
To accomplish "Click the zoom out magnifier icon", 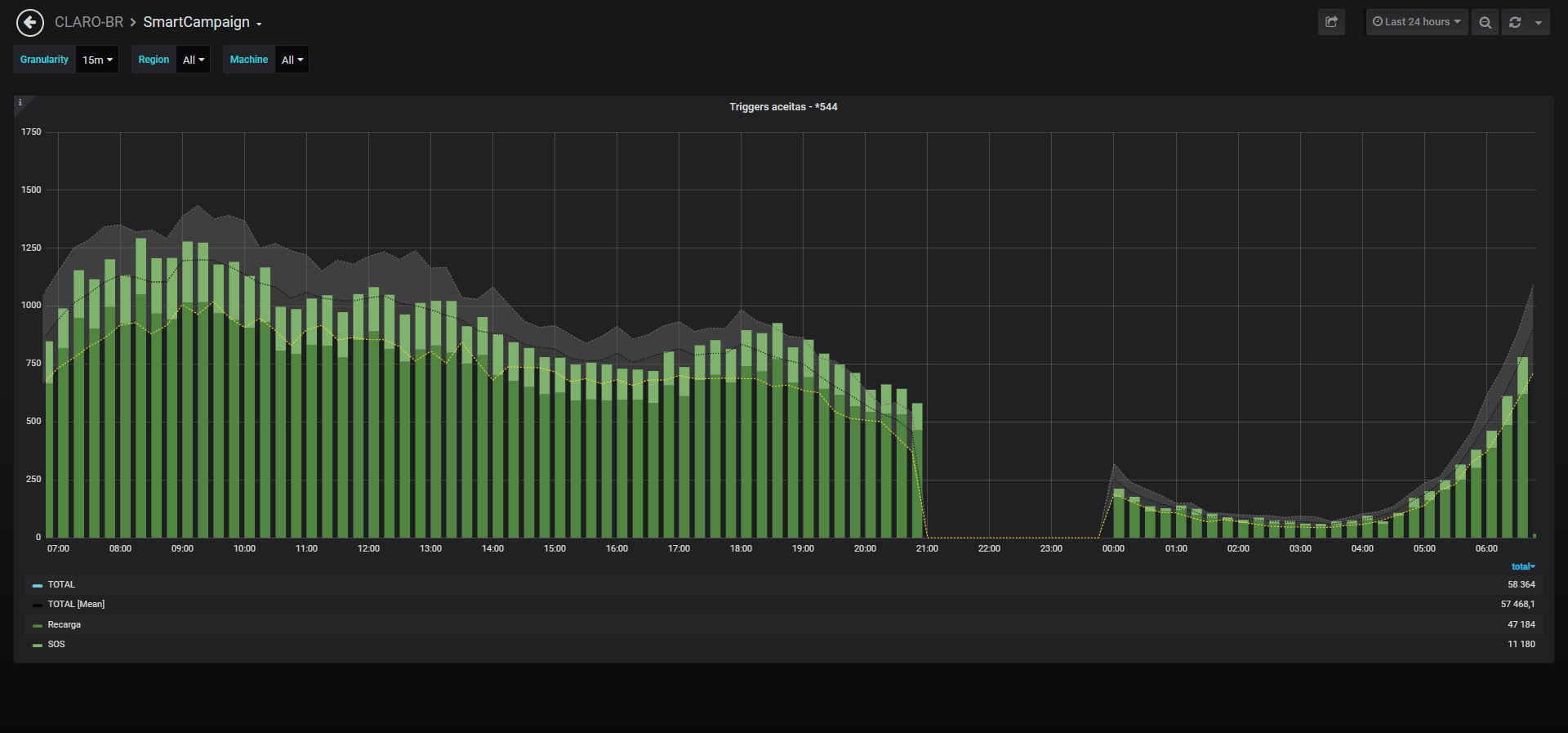I will point(1485,22).
